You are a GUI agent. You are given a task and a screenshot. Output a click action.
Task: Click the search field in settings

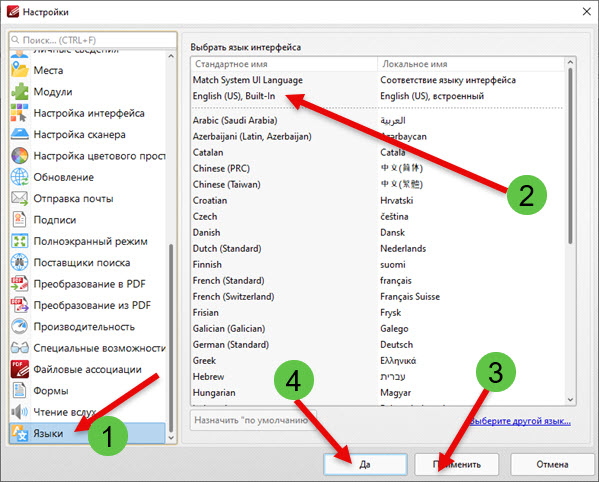coord(93,40)
